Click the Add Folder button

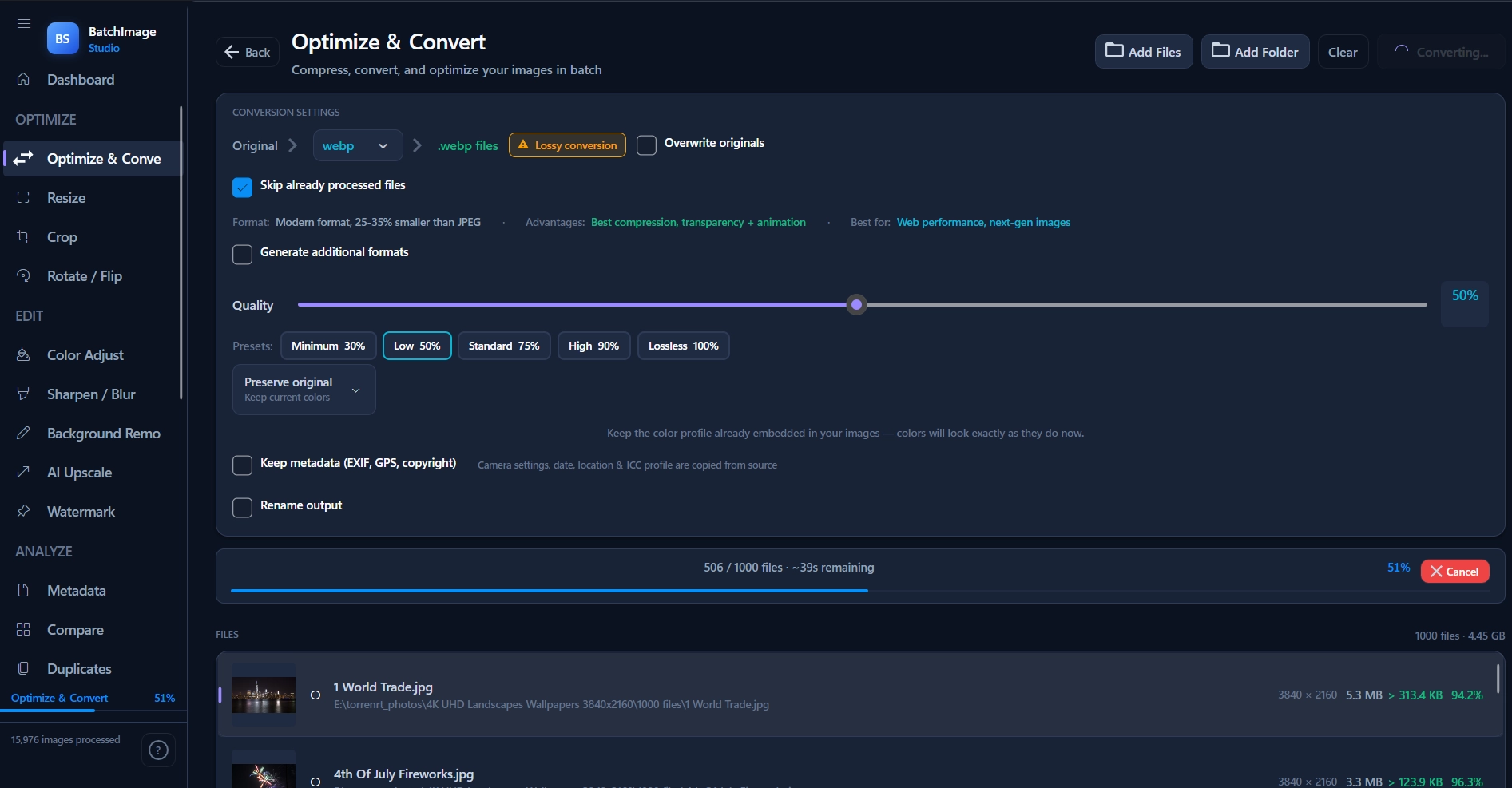tap(1256, 51)
